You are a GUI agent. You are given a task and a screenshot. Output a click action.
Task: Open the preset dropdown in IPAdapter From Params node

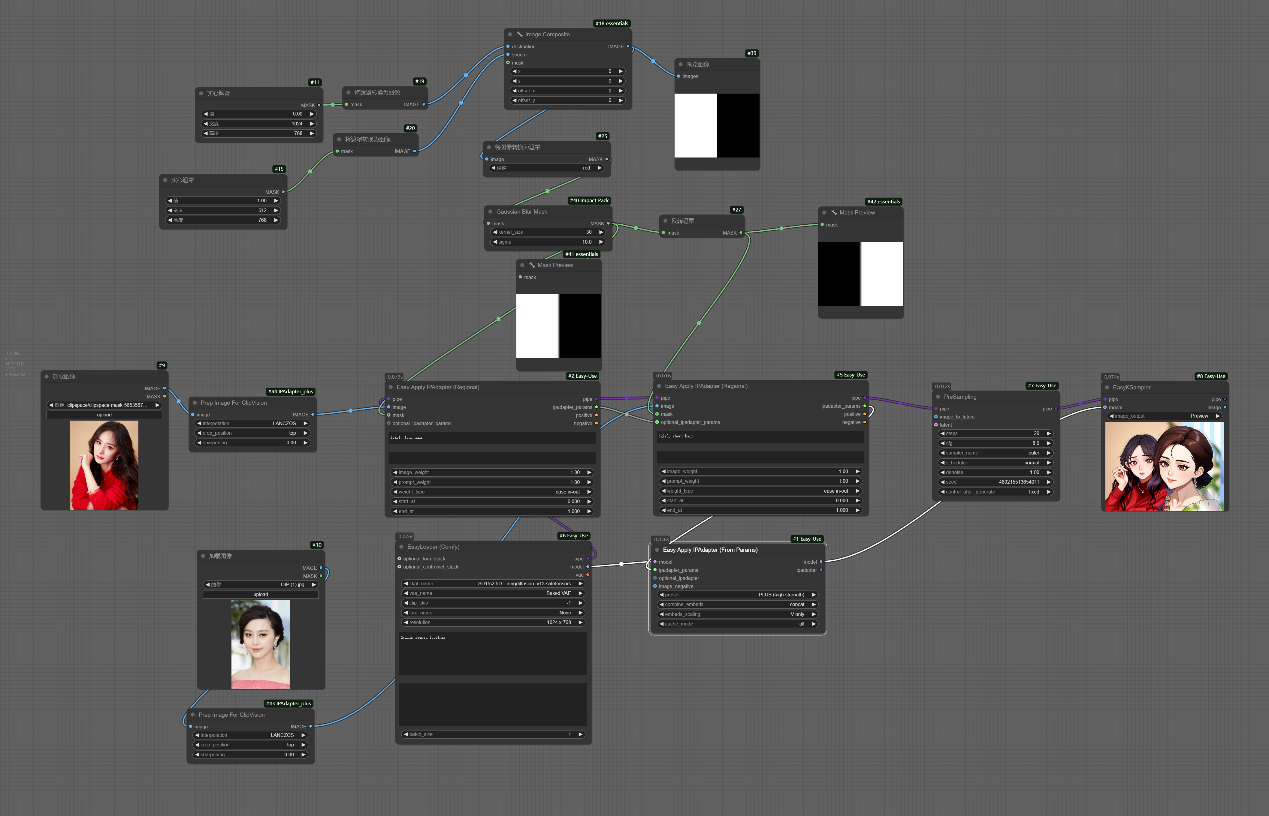(x=738, y=594)
